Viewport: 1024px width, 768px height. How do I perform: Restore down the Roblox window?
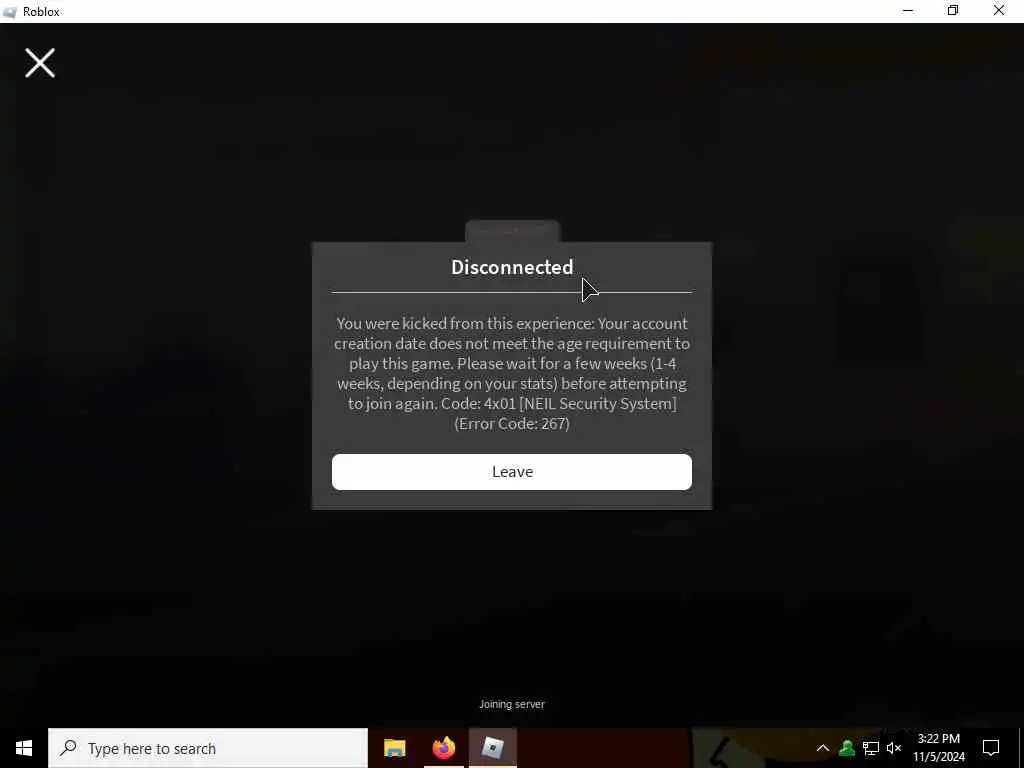tap(953, 11)
